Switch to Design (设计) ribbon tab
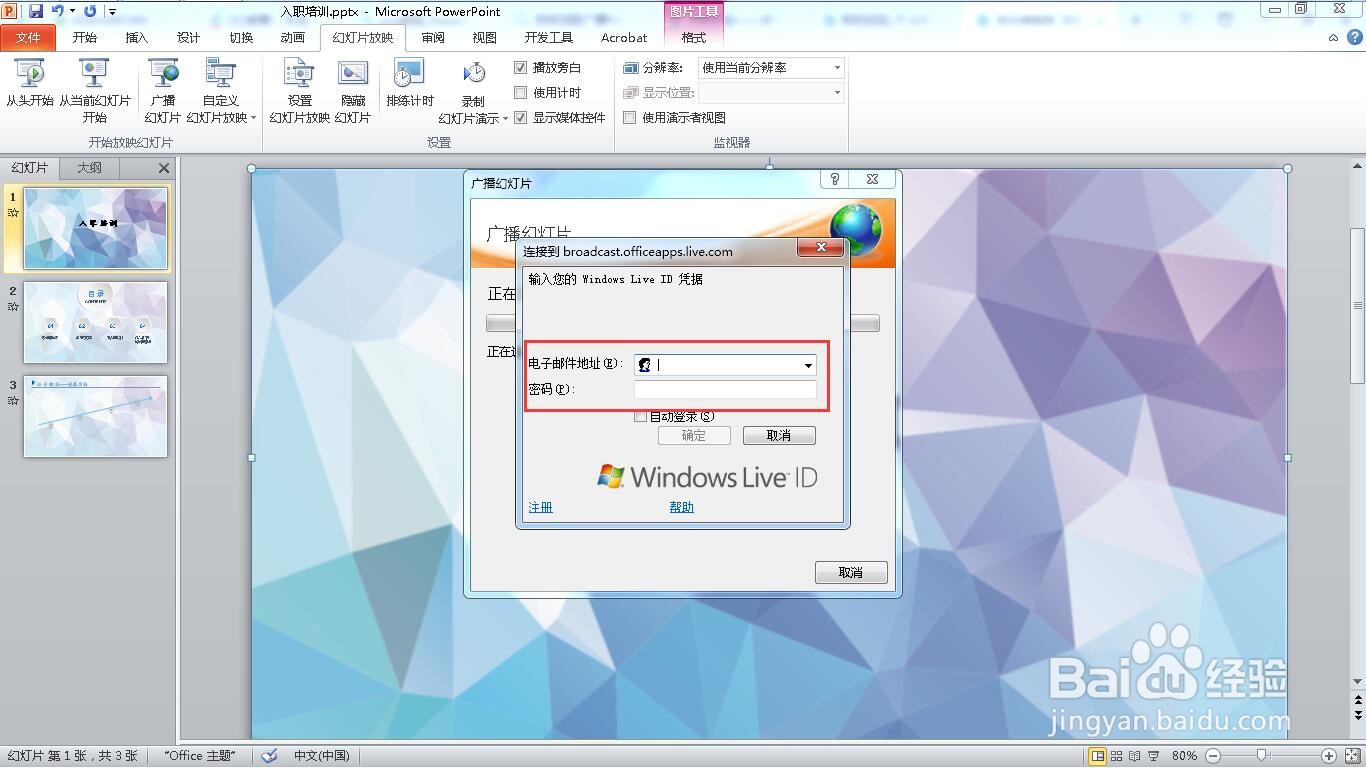 click(x=189, y=38)
